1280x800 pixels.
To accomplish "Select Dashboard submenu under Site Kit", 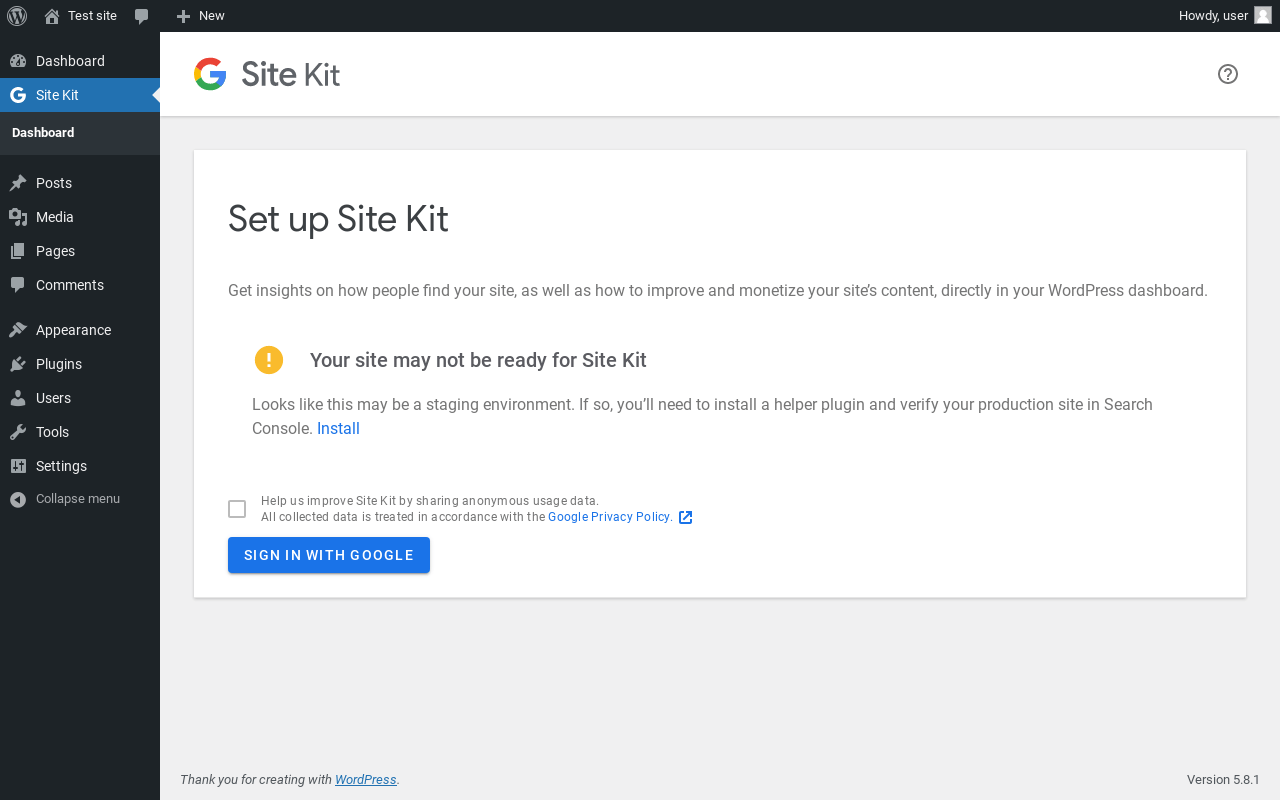I will 43,133.
